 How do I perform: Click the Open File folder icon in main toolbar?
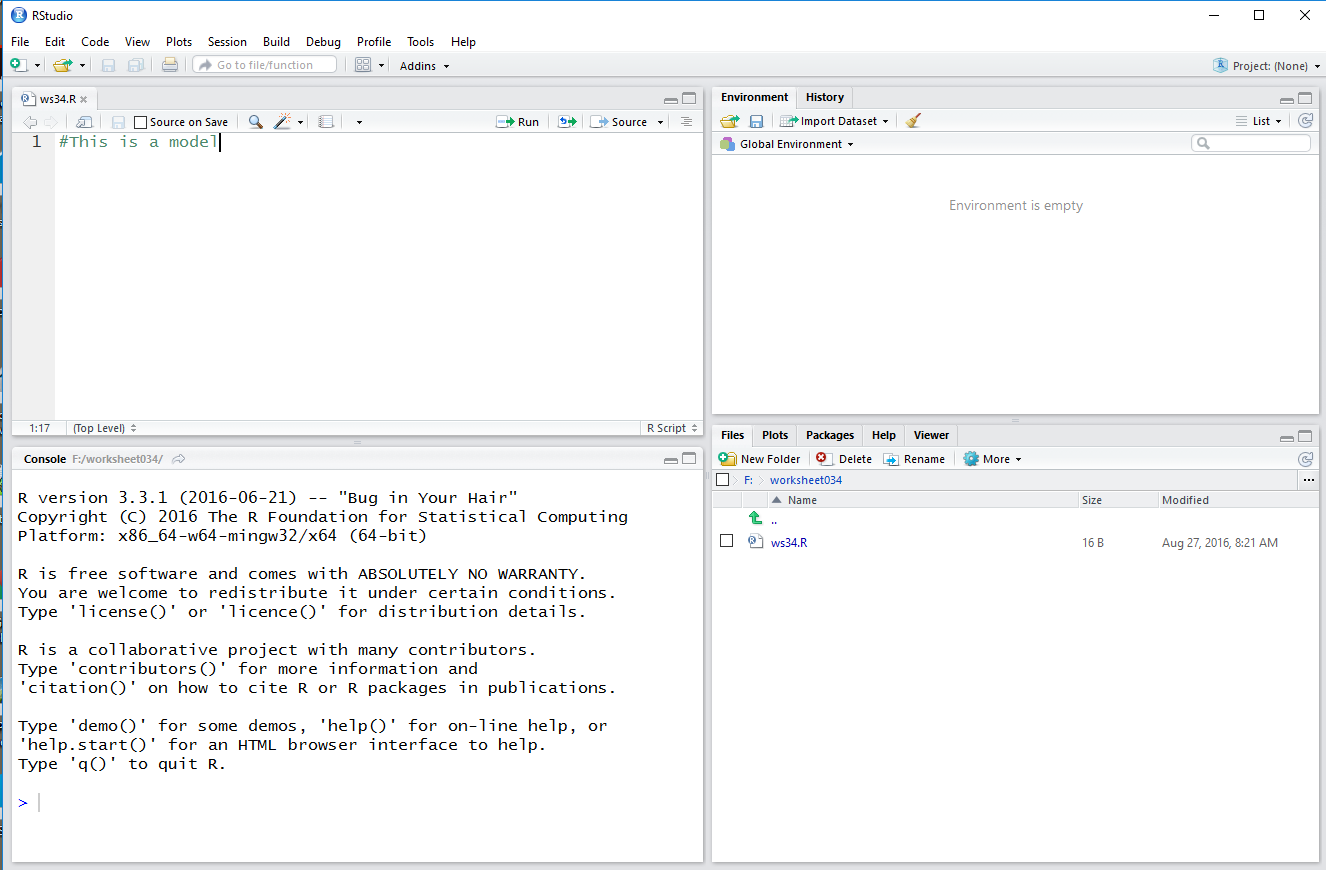[62, 65]
